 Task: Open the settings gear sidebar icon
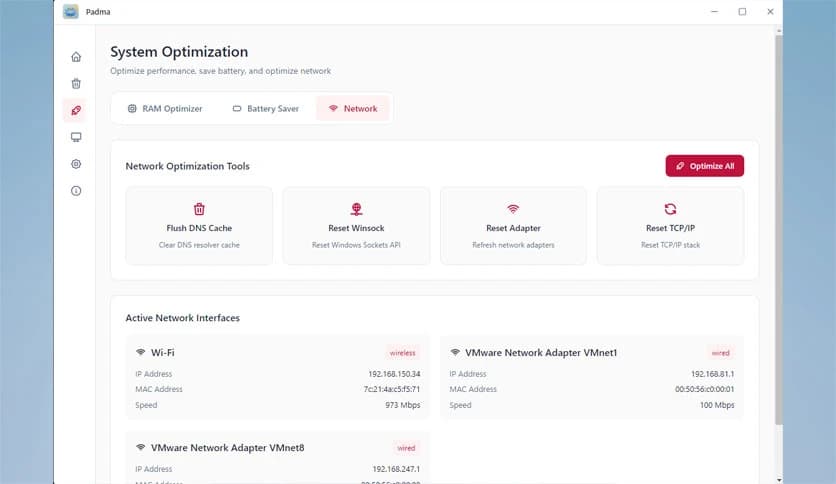[76, 164]
